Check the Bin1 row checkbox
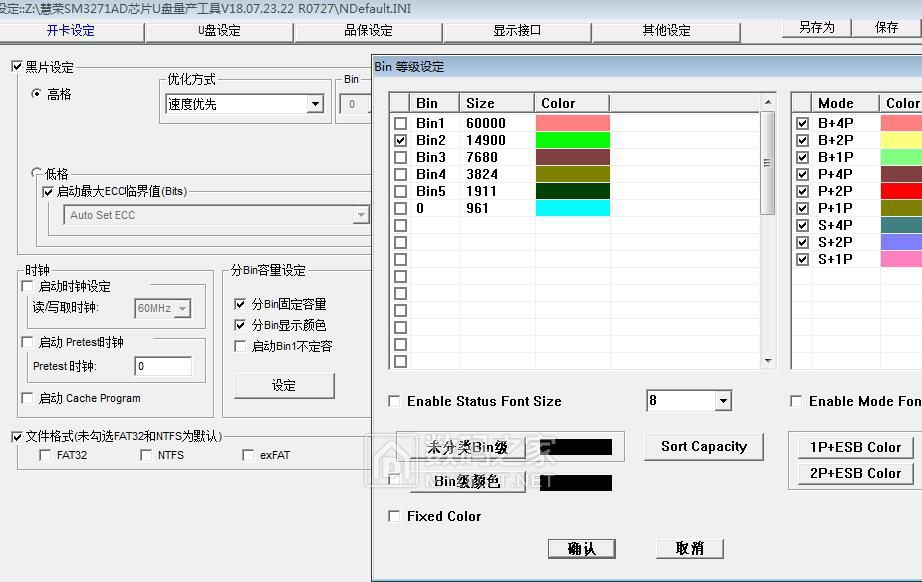 coord(401,124)
